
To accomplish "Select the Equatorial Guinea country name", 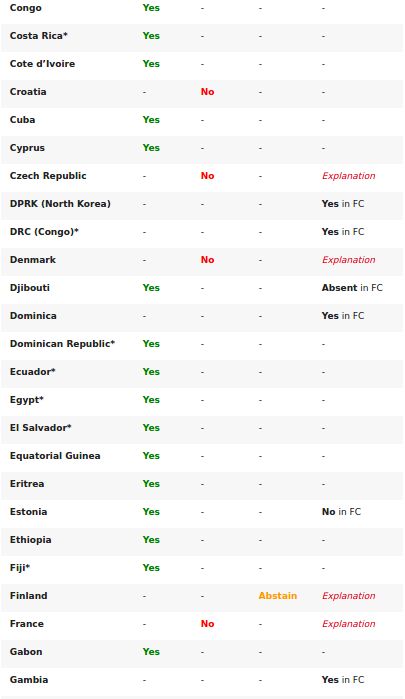I will pyautogui.click(x=55, y=456).
